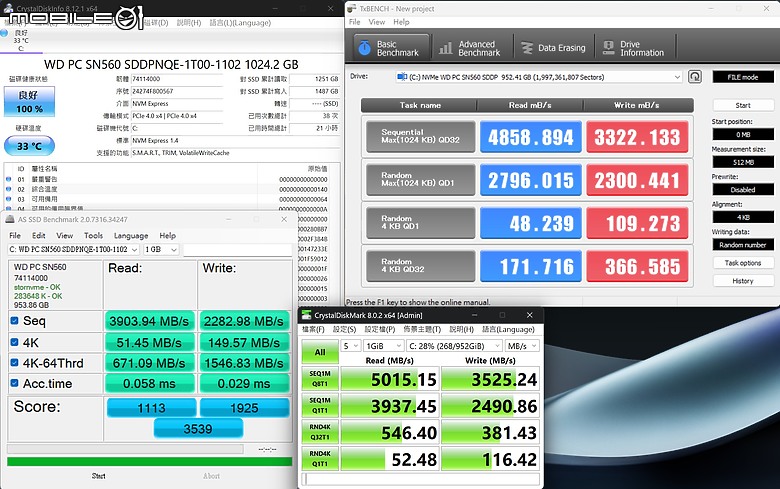The width and height of the screenshot is (780, 489).
Task: Click Random 4 KB QD32 task button
Action: tap(421, 266)
